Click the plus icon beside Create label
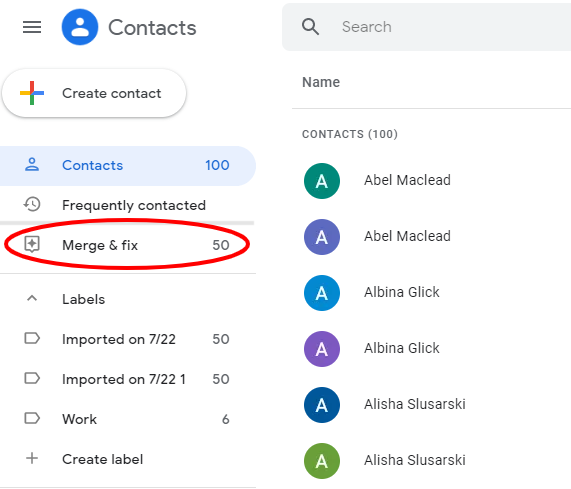Screen dimensions: 571x489 pos(32,458)
